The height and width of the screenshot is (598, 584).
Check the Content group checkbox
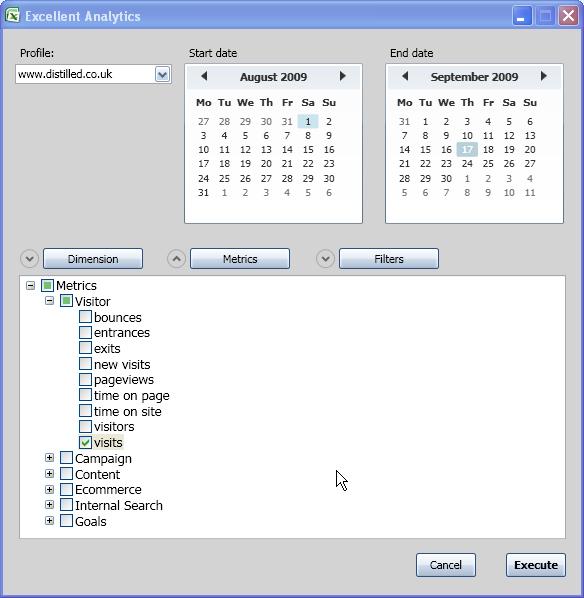[x=66, y=473]
